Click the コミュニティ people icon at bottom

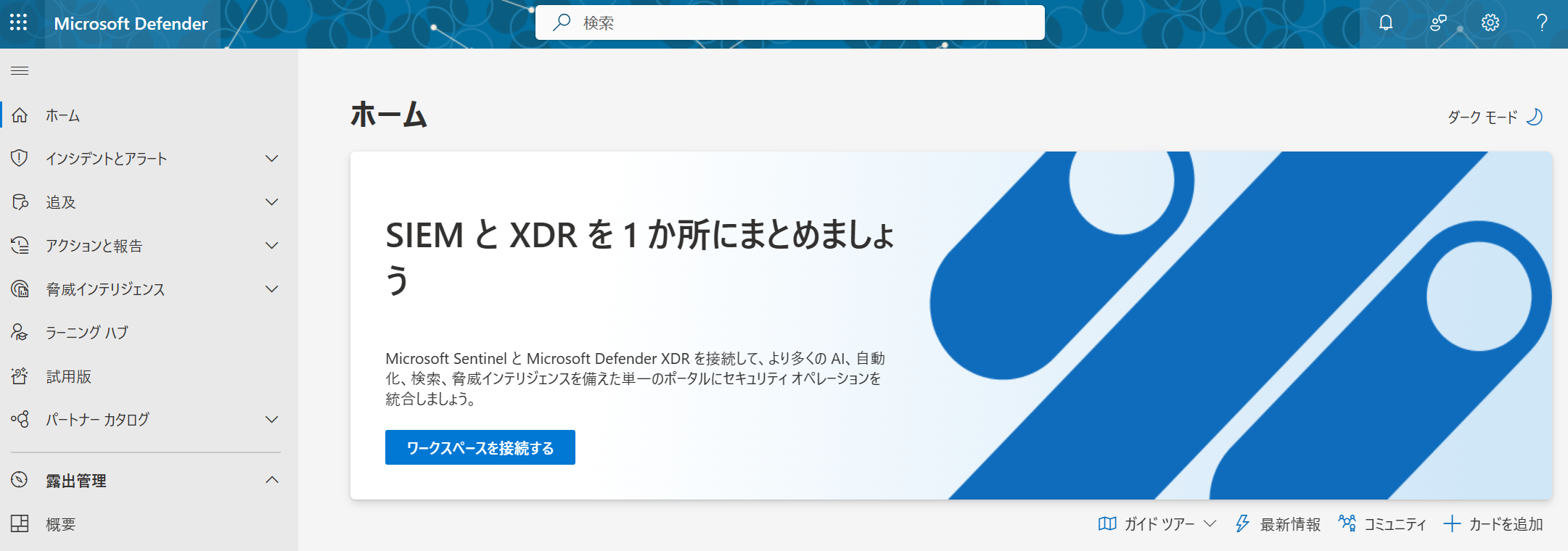click(1347, 523)
